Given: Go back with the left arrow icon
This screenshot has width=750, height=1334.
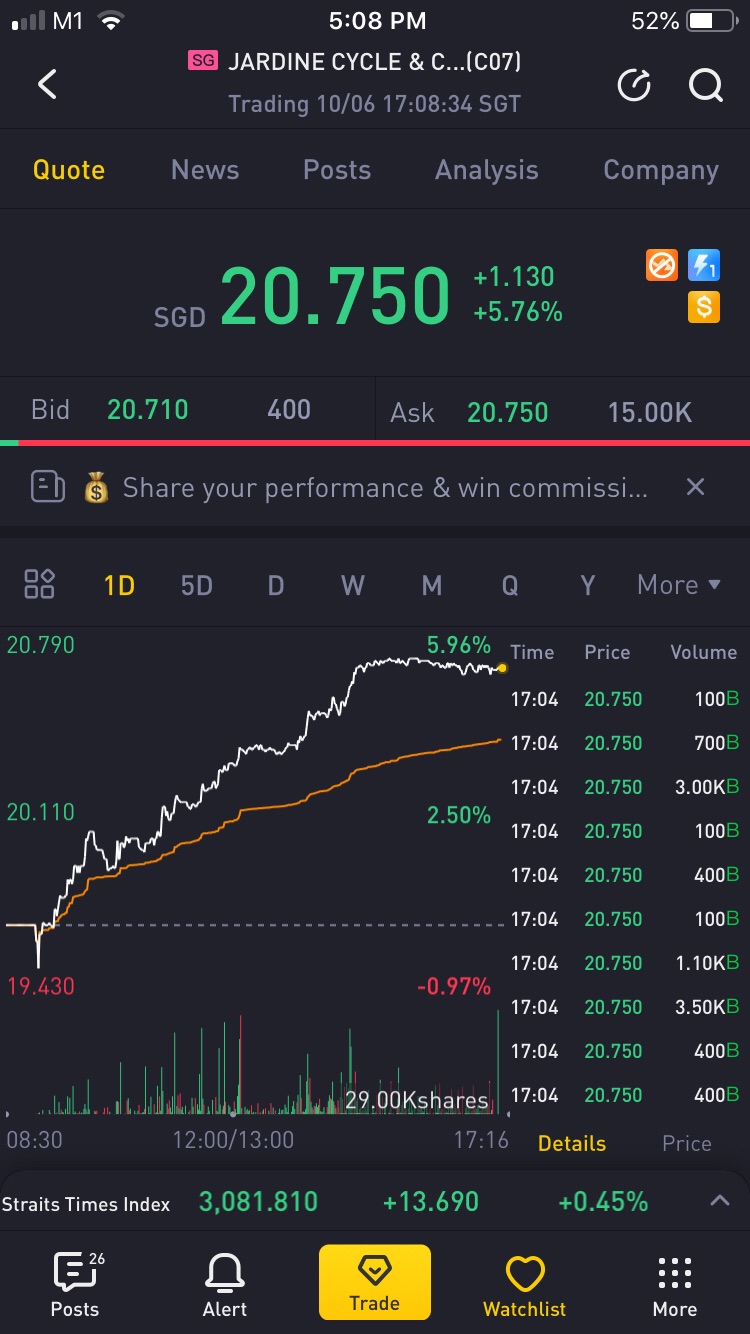Looking at the screenshot, I should (x=47, y=84).
